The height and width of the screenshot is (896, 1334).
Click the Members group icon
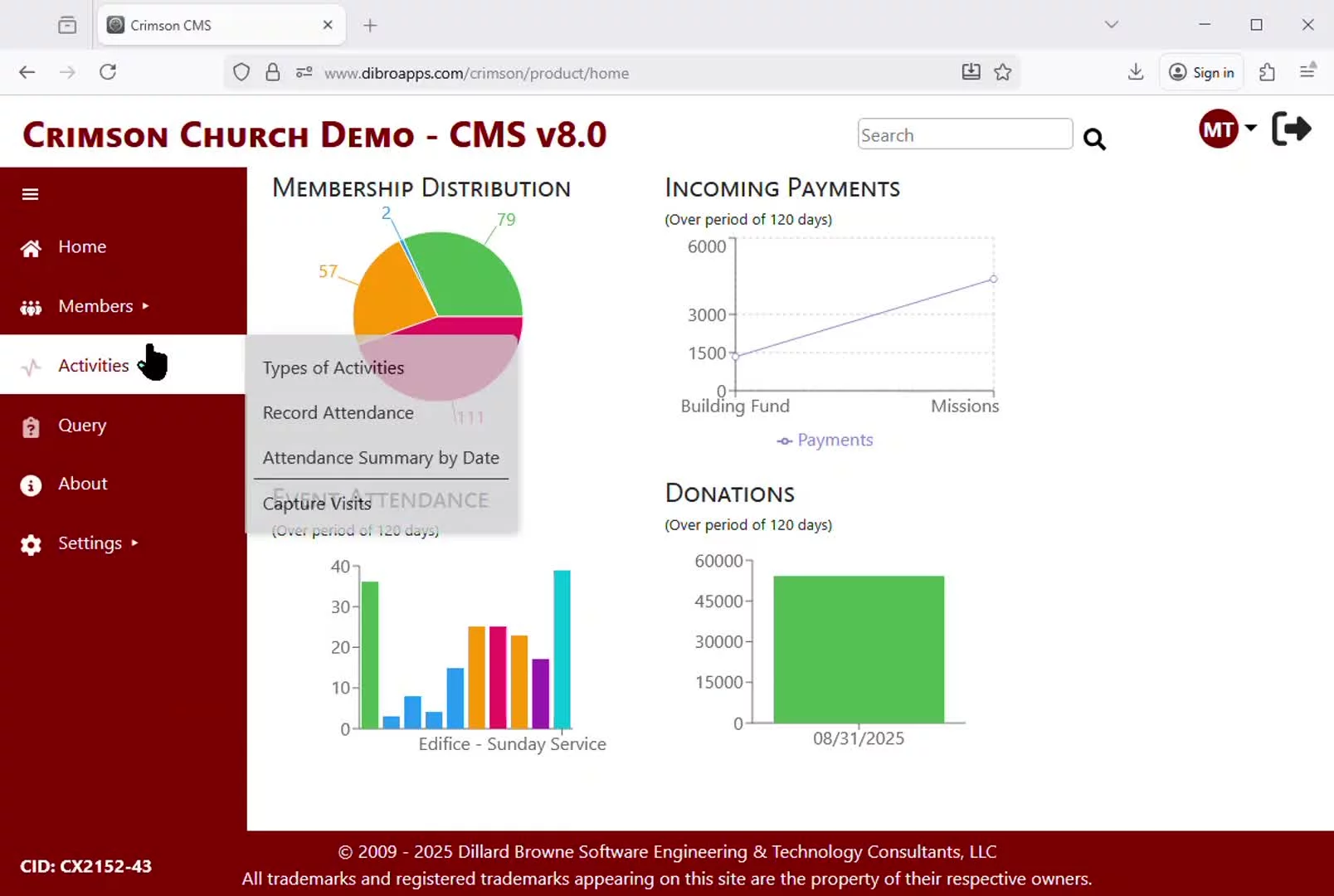click(31, 308)
